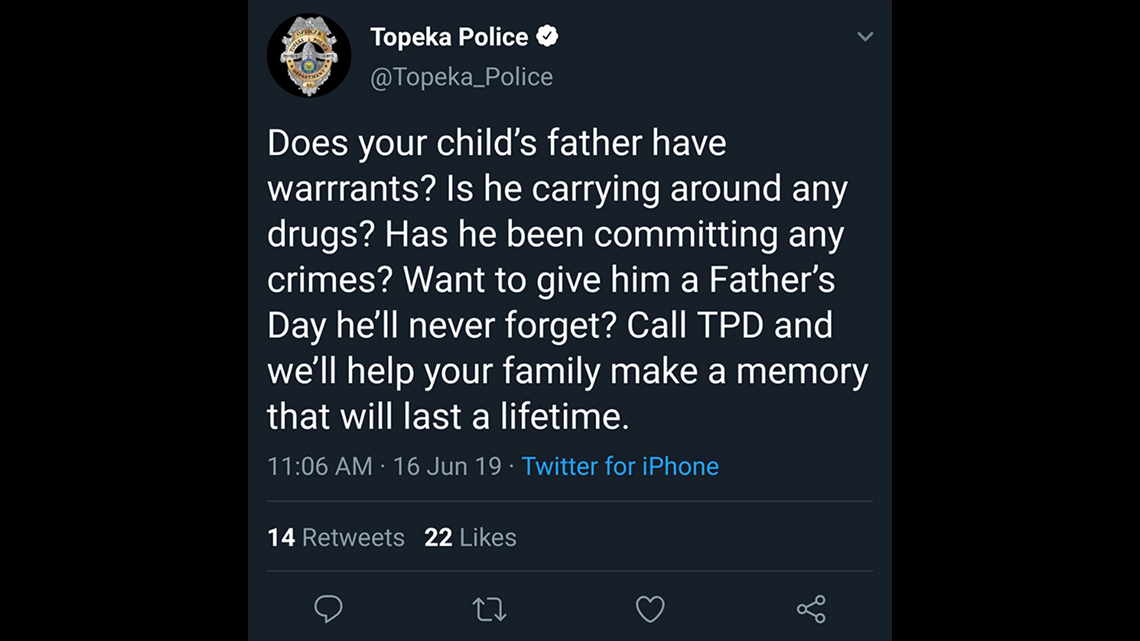This screenshot has height=641, width=1140.
Task: Open the Topeka Police display name
Action: click(449, 36)
